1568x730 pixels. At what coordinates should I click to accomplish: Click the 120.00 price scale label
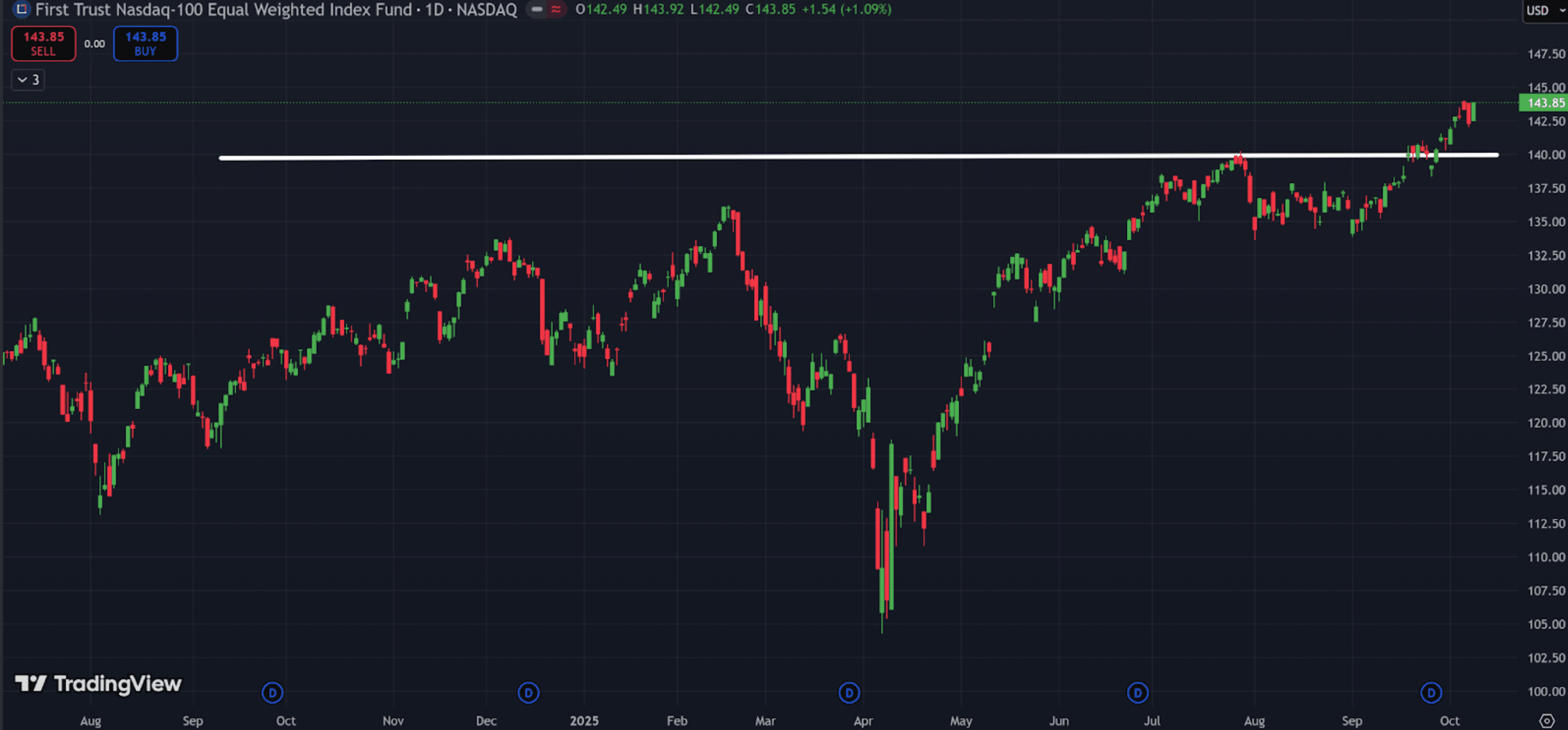pos(1545,423)
